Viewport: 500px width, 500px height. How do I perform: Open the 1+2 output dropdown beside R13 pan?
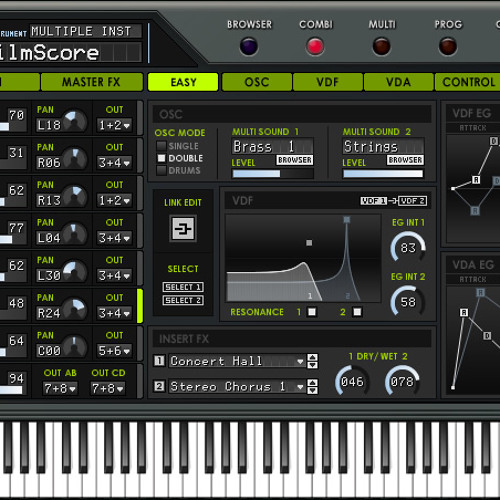[114, 201]
